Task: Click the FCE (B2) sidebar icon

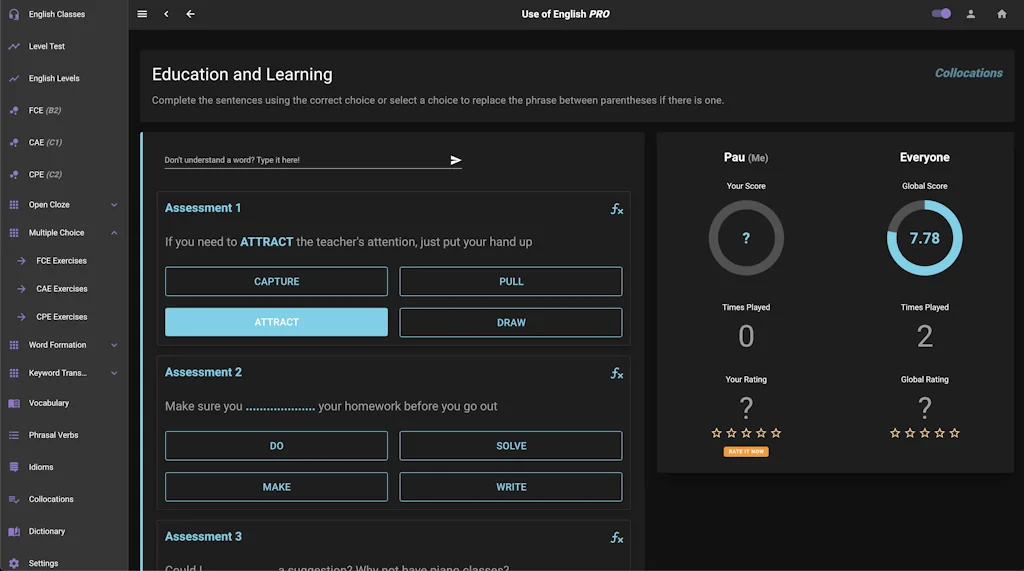Action: tap(14, 110)
